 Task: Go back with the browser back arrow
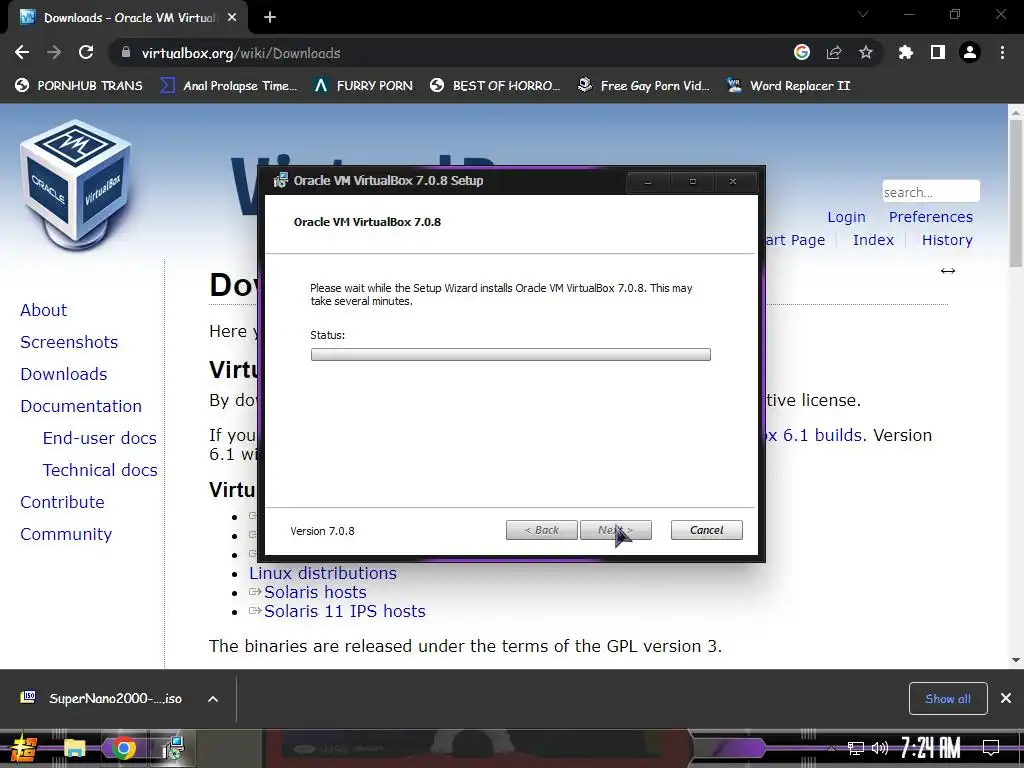pos(22,53)
